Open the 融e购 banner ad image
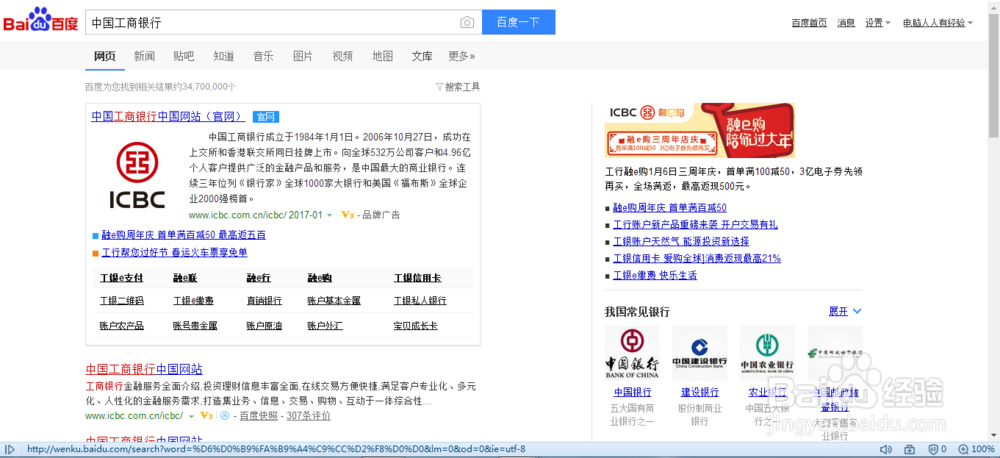The width and height of the screenshot is (1000, 458). [700, 130]
